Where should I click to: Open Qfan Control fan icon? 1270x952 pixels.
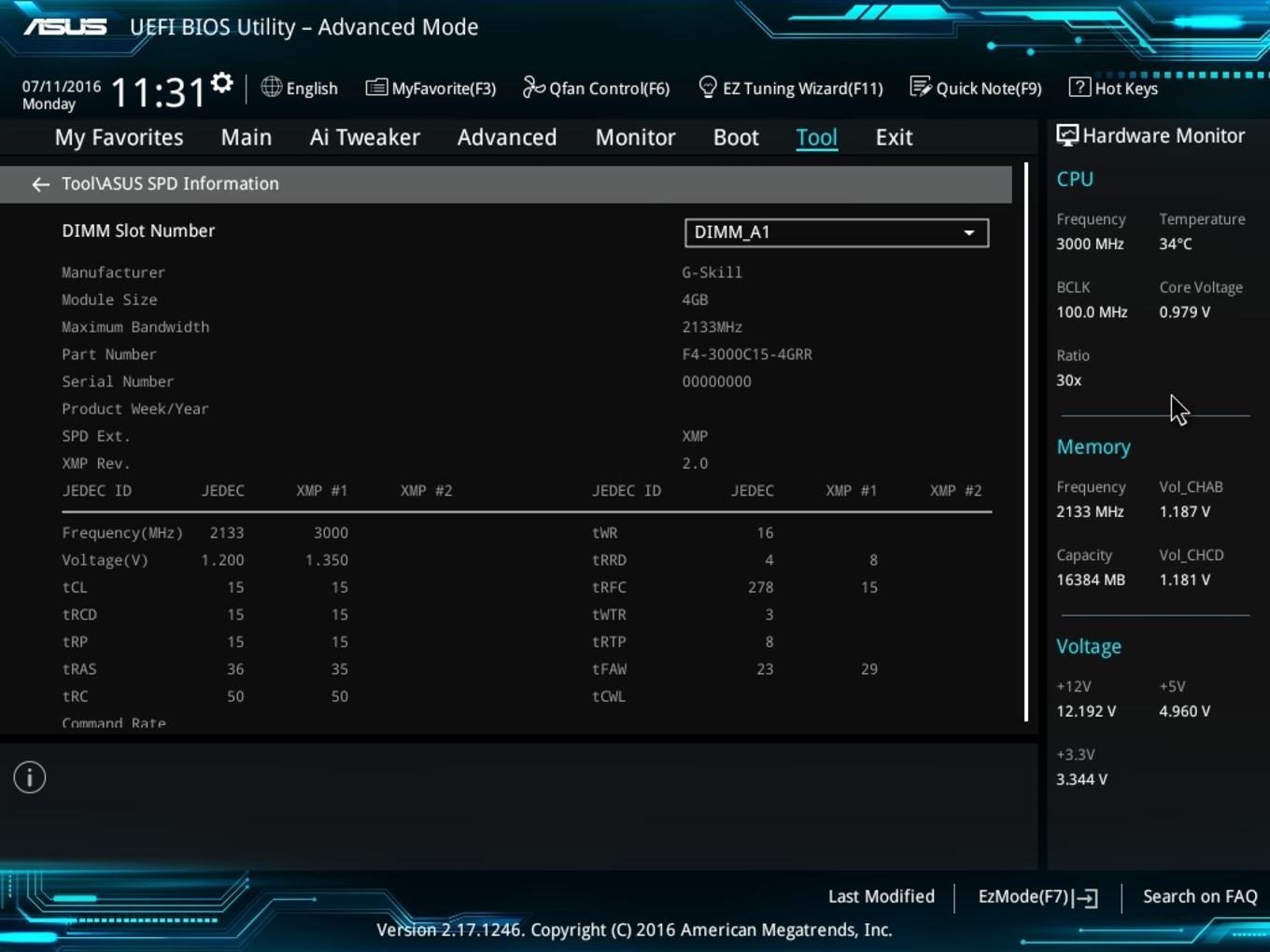(x=533, y=87)
